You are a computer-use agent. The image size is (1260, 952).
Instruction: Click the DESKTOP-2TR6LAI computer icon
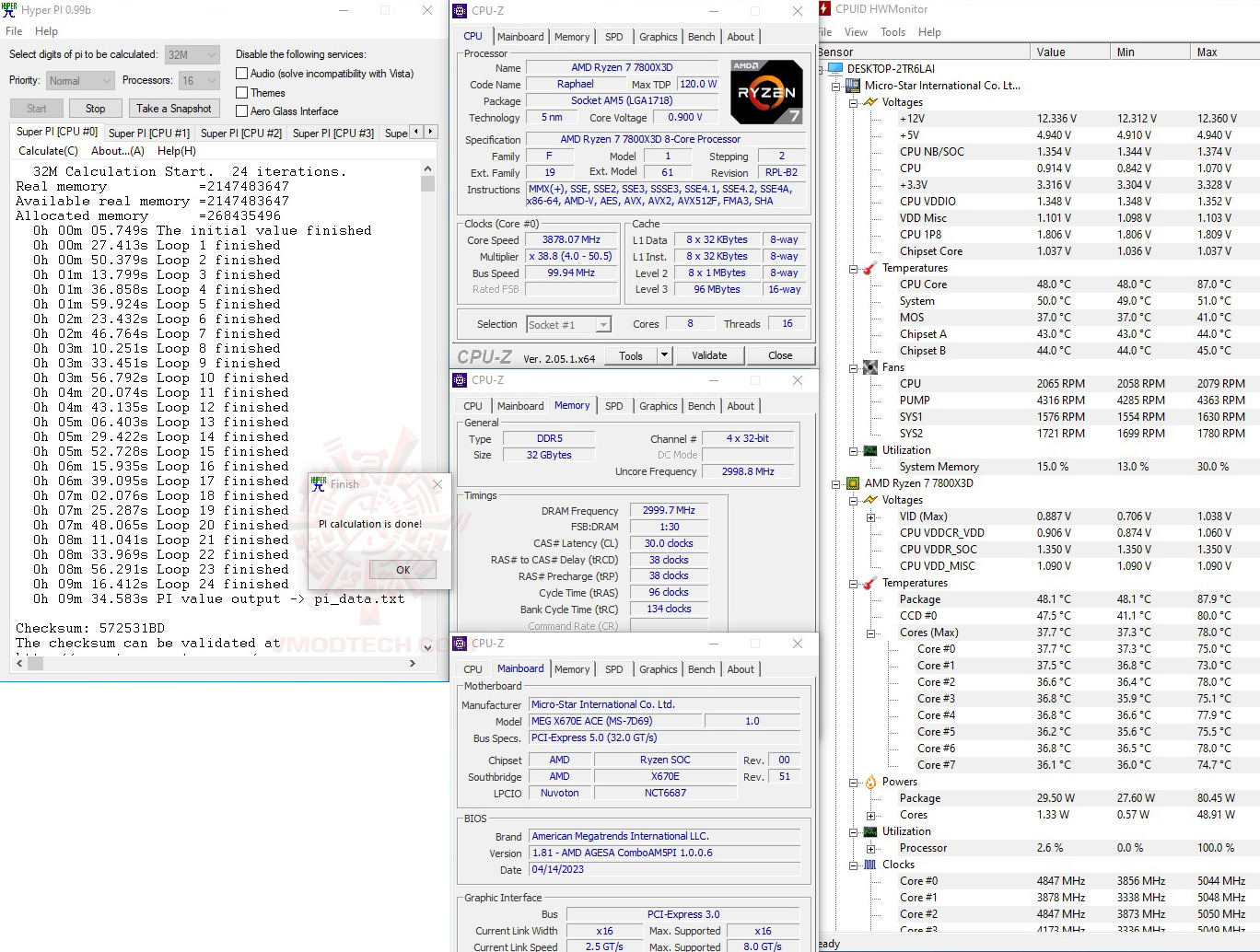pyautogui.click(x=835, y=69)
